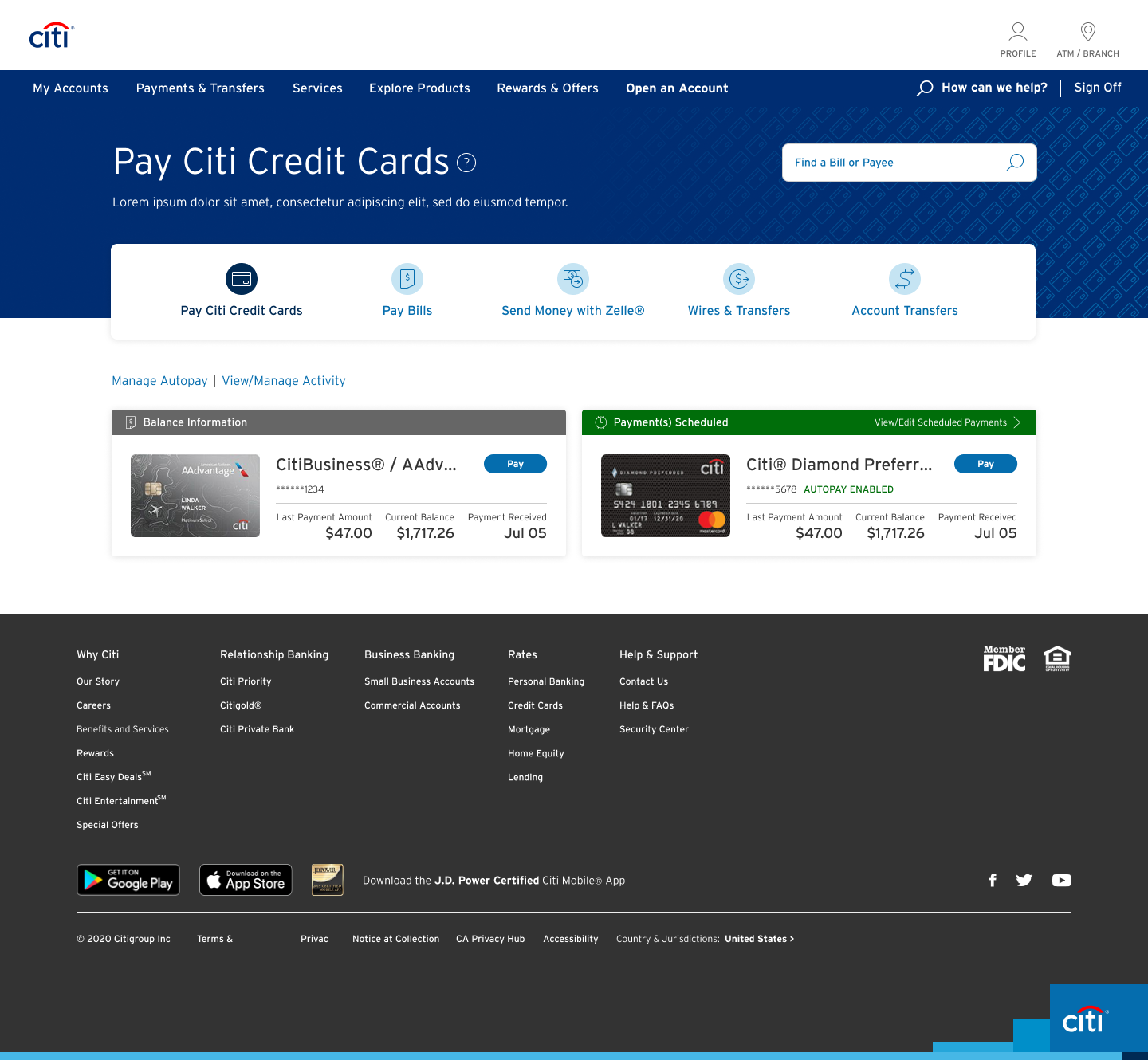Select the Send Money with Zelle icon

click(573, 279)
